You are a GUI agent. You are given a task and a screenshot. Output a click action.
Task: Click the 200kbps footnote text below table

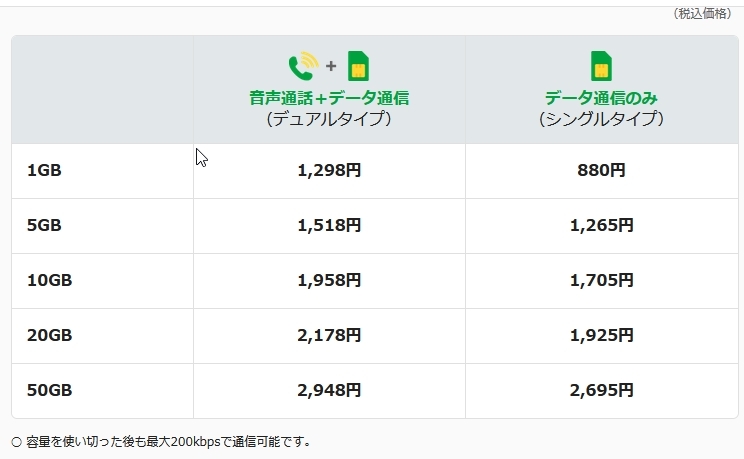pos(160,441)
